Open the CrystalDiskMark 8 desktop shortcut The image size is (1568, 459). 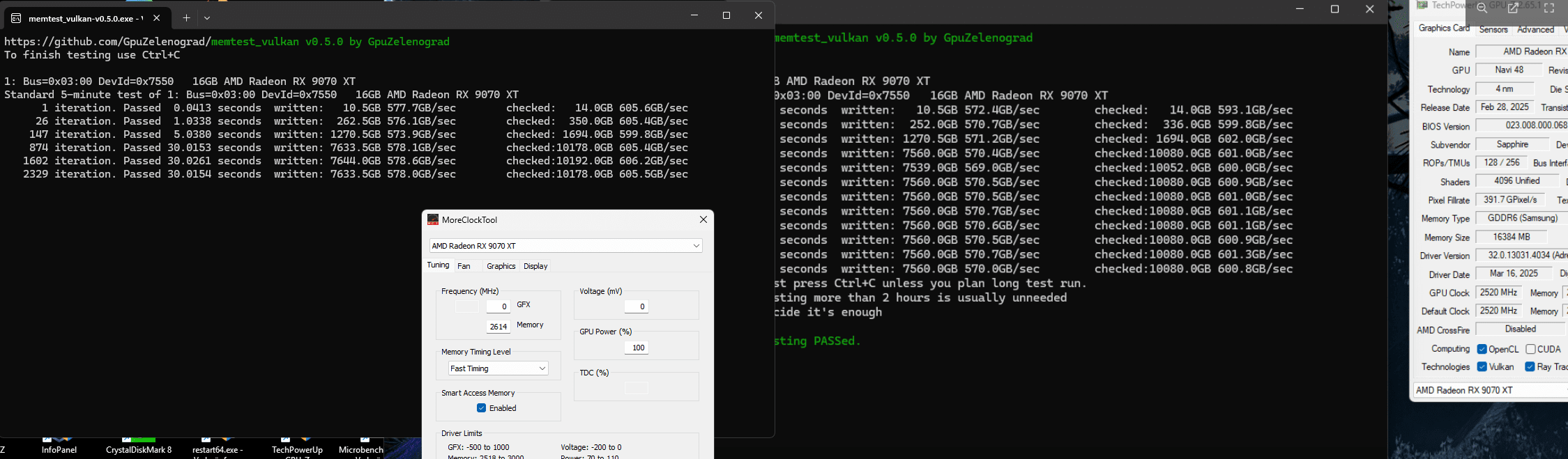[x=139, y=446]
